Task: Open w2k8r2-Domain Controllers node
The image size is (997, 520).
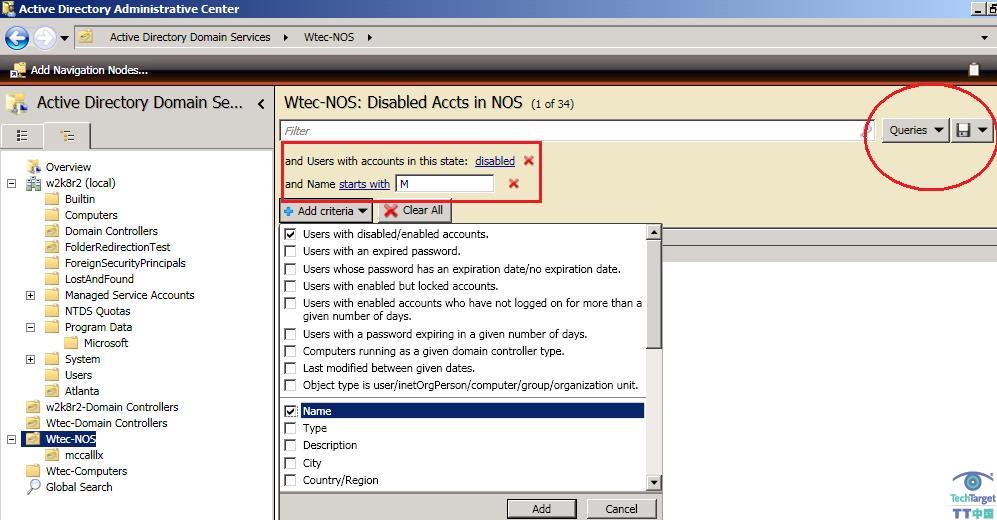Action: click(x=111, y=407)
